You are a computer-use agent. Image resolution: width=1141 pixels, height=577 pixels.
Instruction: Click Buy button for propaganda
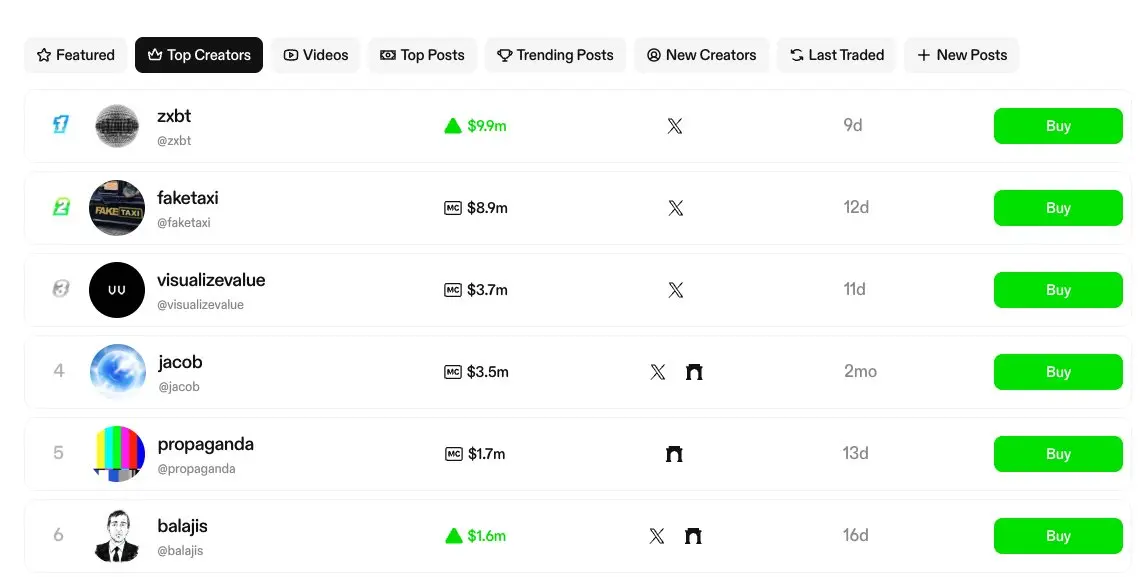1058,454
